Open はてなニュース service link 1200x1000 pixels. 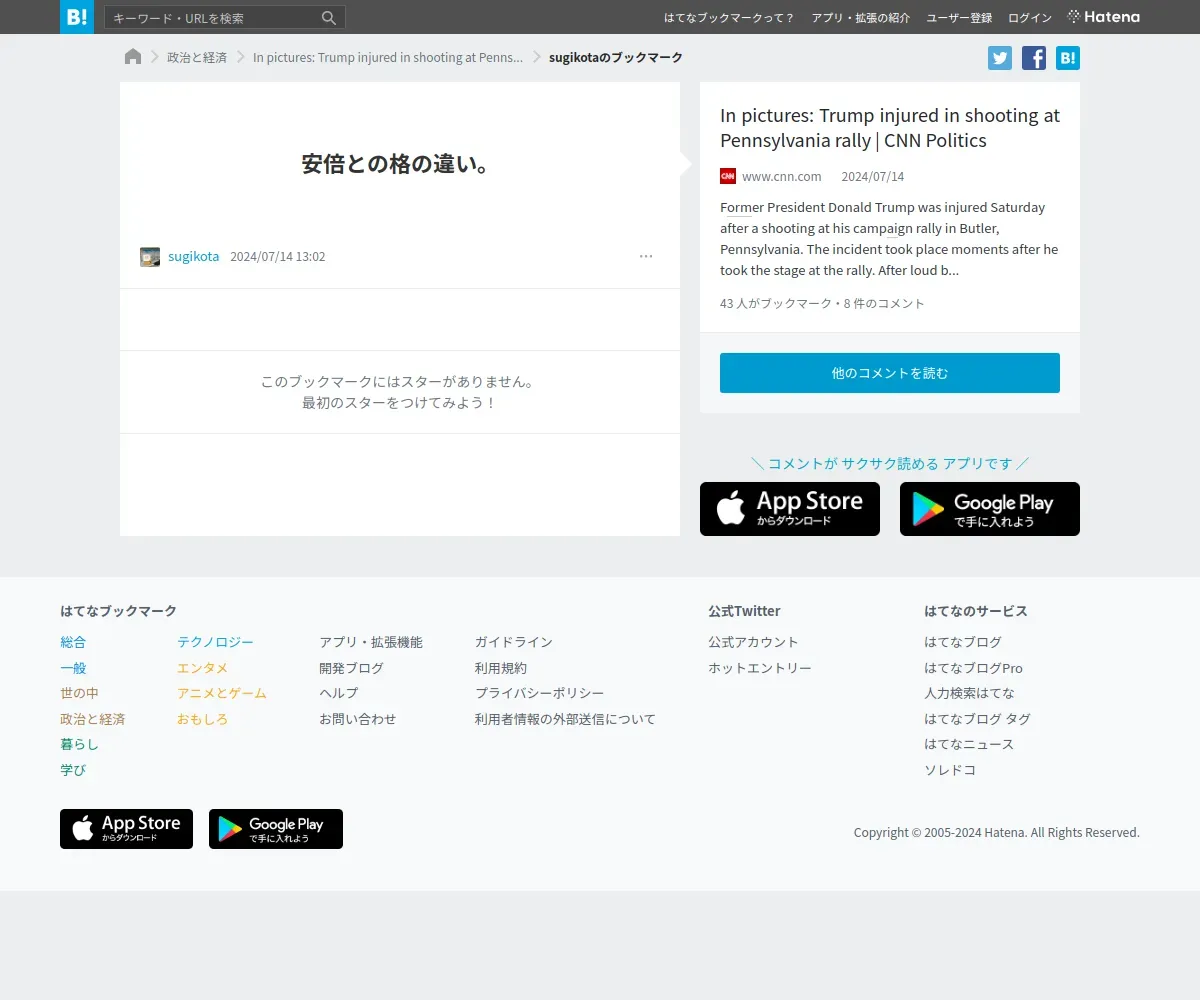969,744
